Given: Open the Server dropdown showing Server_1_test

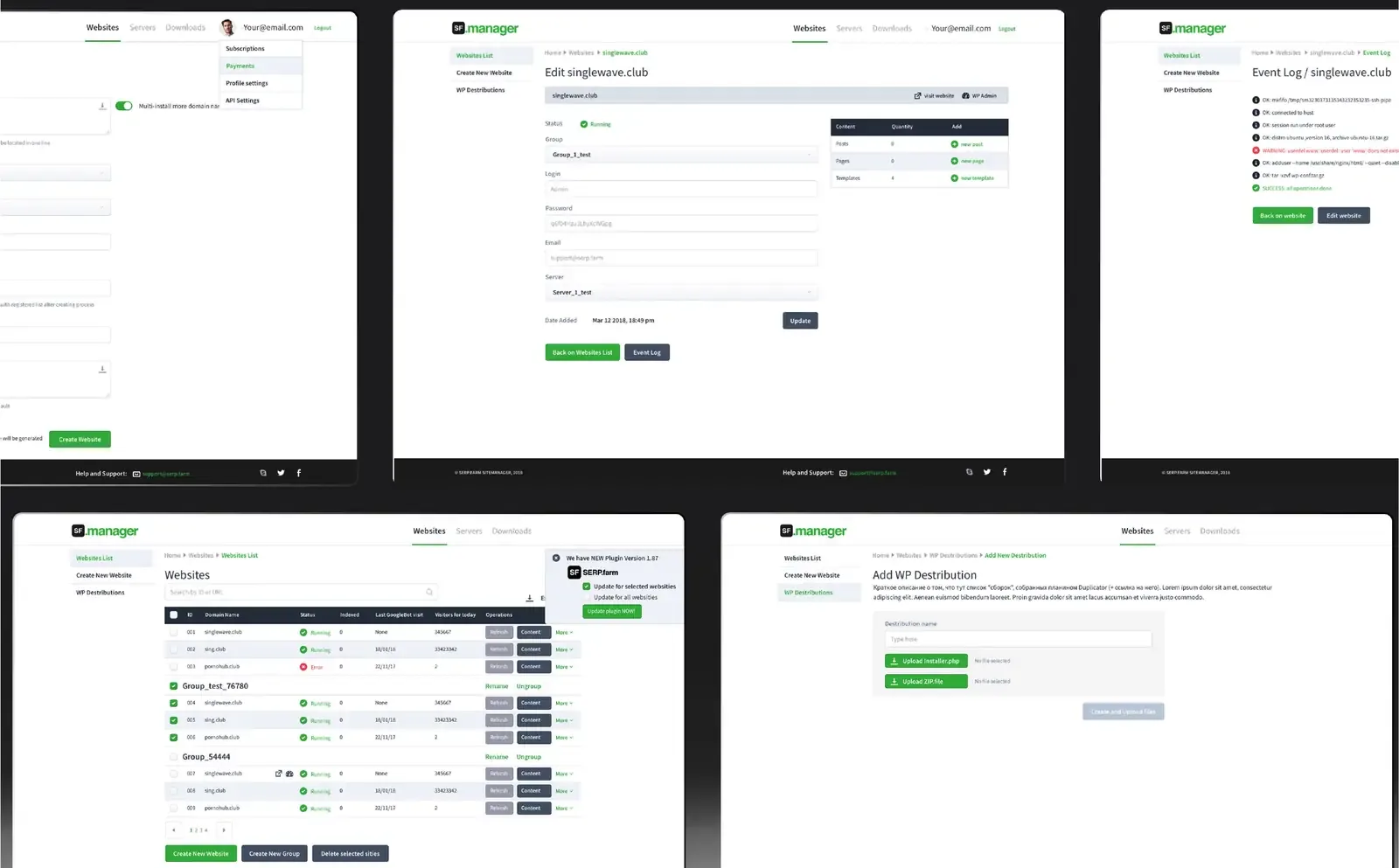Looking at the screenshot, I should (x=681, y=293).
